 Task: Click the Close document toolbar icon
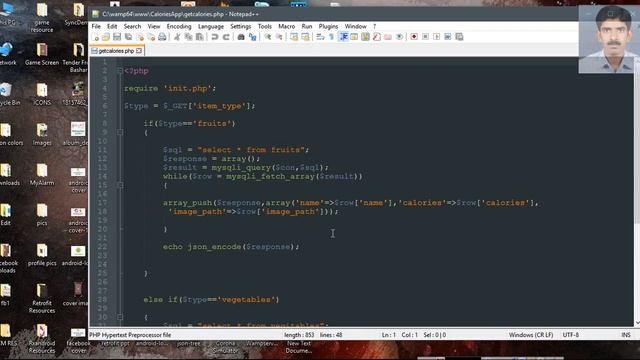(x=140, y=37)
